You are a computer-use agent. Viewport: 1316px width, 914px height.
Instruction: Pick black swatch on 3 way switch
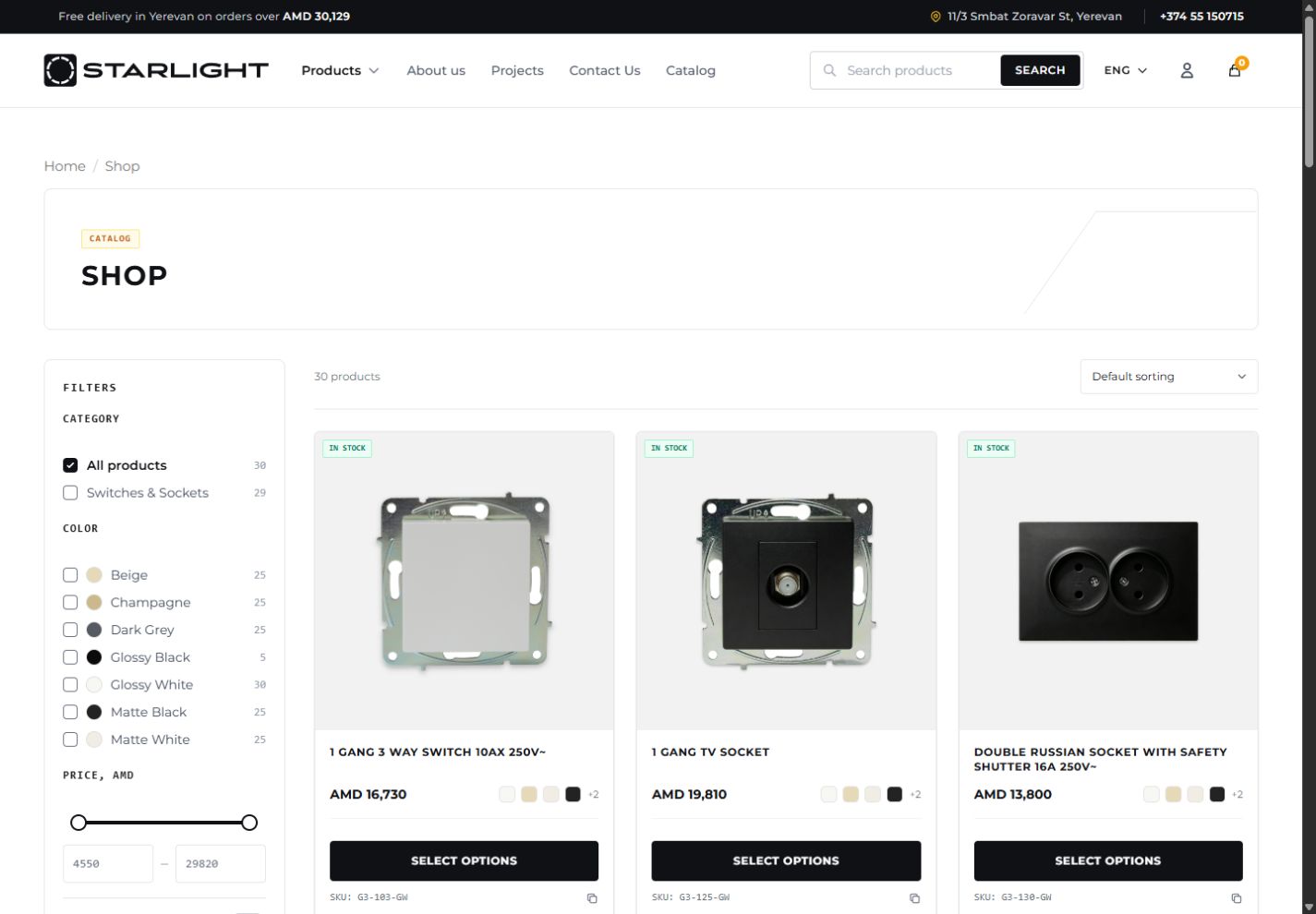pos(573,795)
